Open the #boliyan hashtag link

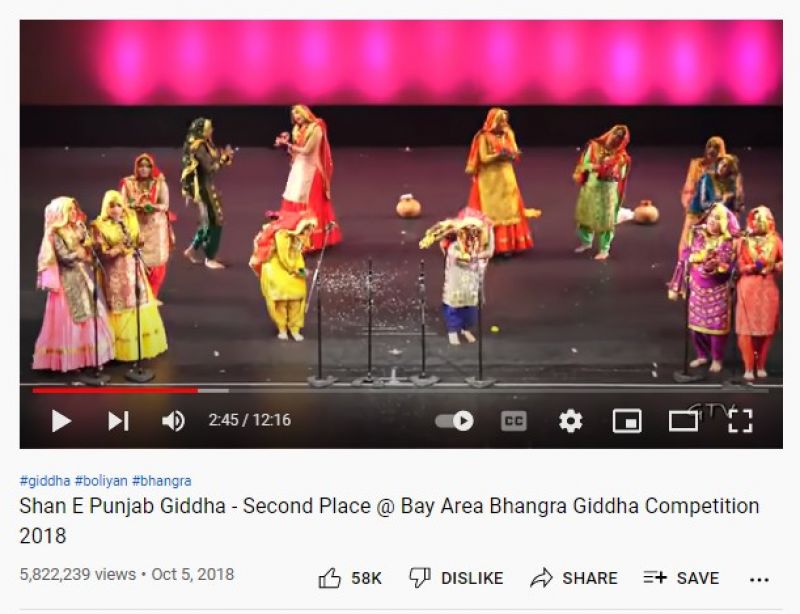pyautogui.click(x=101, y=481)
